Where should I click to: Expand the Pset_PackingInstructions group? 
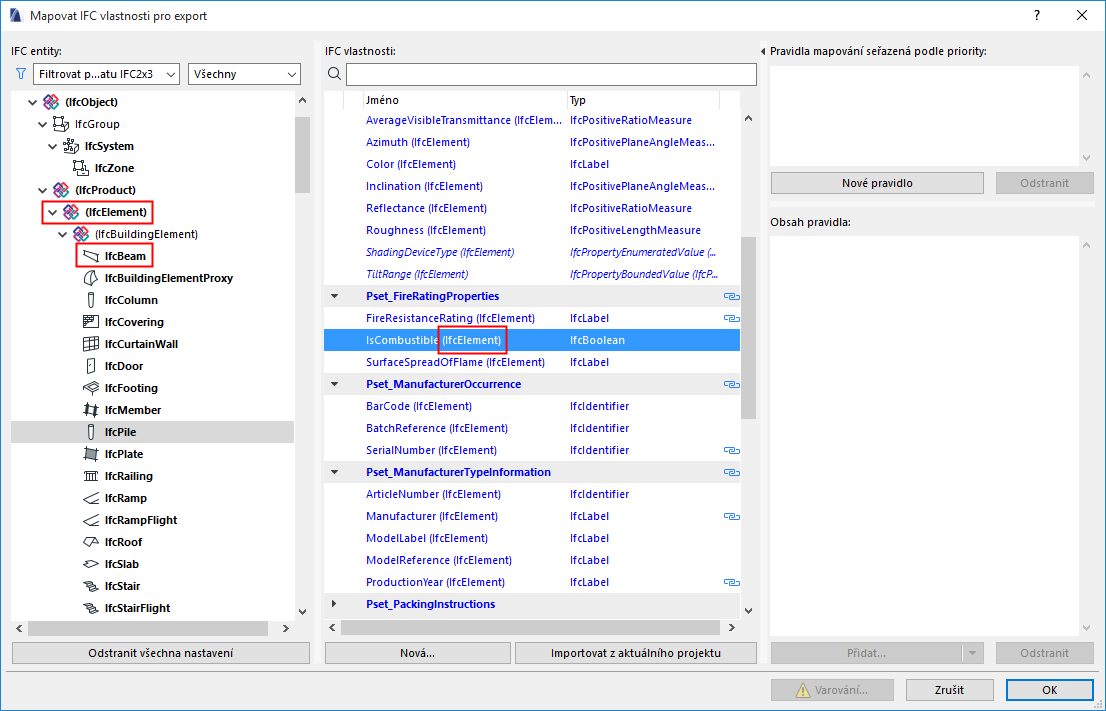click(334, 604)
